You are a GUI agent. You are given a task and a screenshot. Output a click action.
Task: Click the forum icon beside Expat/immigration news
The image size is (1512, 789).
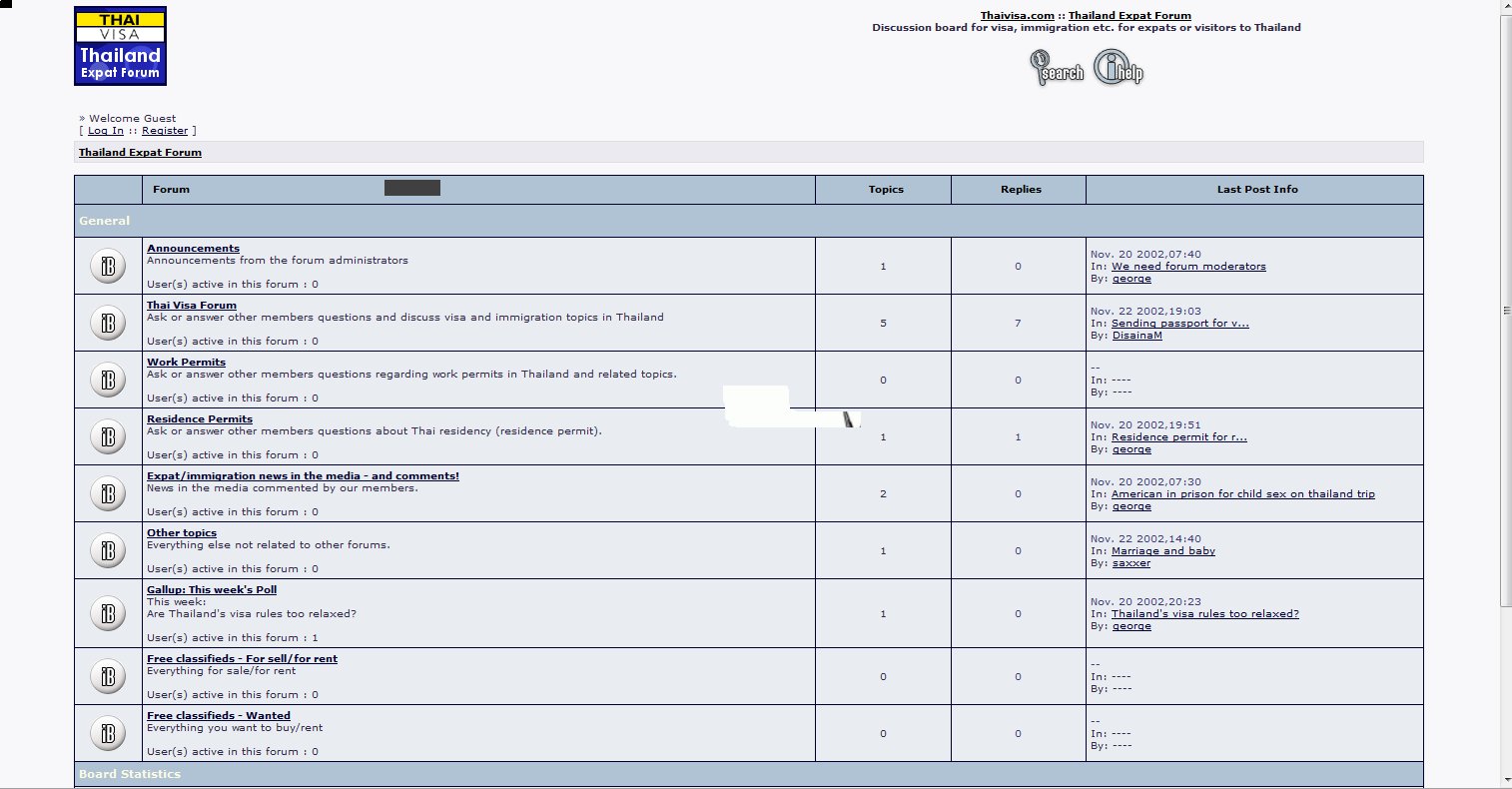(x=108, y=493)
